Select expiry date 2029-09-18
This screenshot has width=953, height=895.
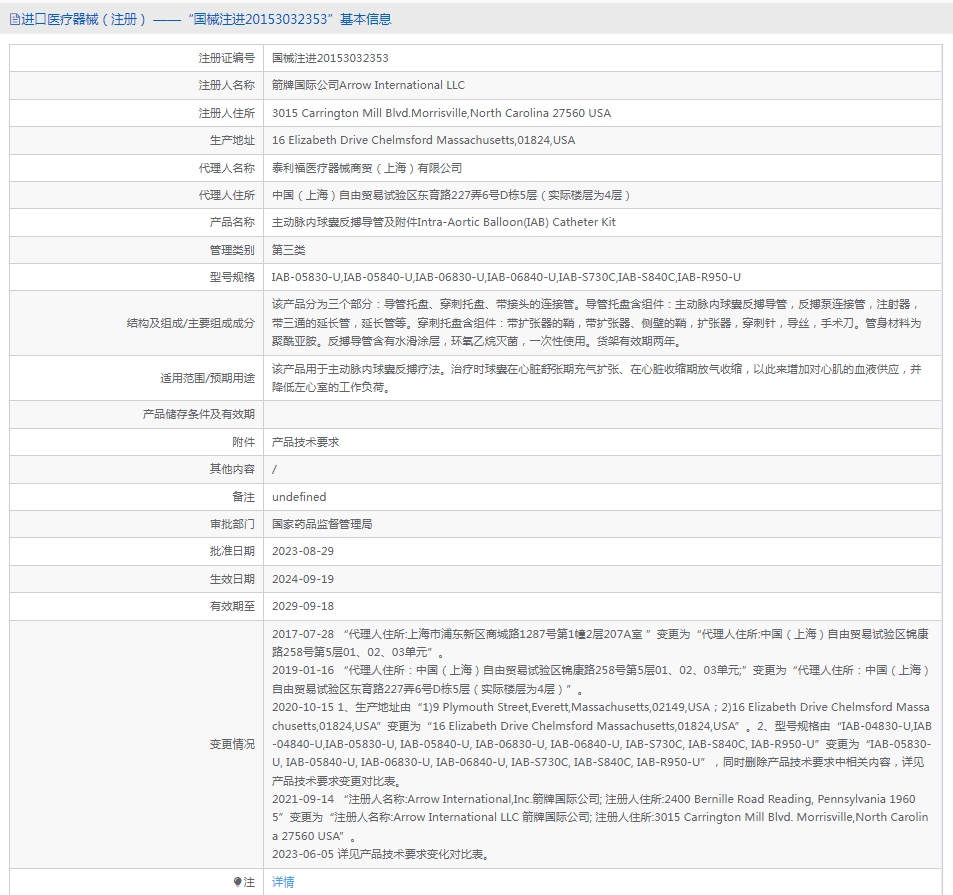coord(303,606)
